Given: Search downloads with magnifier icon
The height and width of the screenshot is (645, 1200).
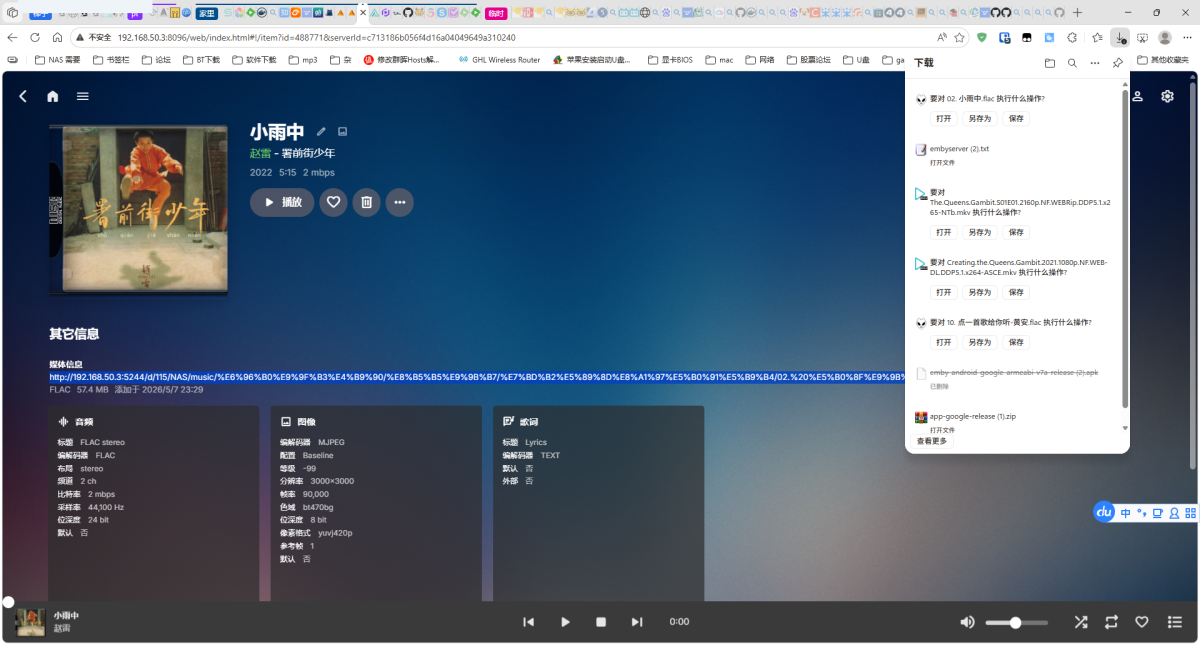Looking at the screenshot, I should tap(1072, 62).
